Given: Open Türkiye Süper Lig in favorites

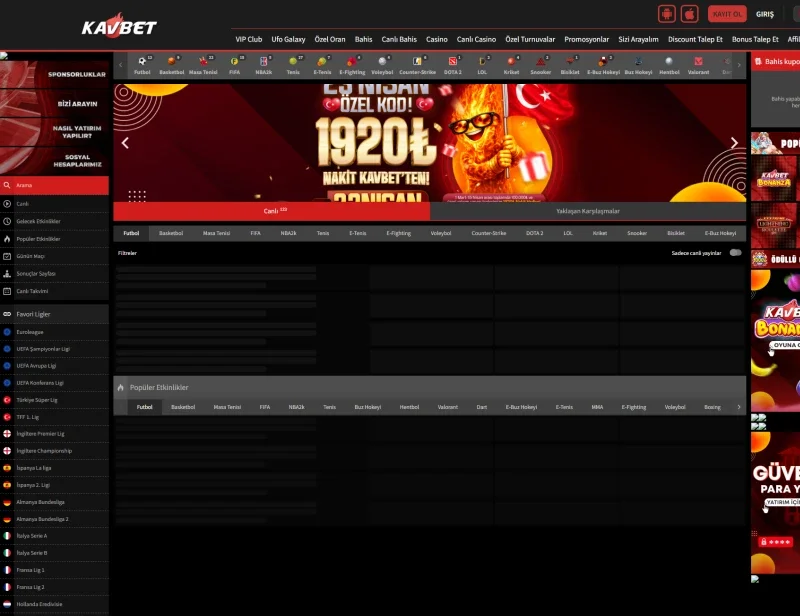Looking at the screenshot, I should 55,400.
